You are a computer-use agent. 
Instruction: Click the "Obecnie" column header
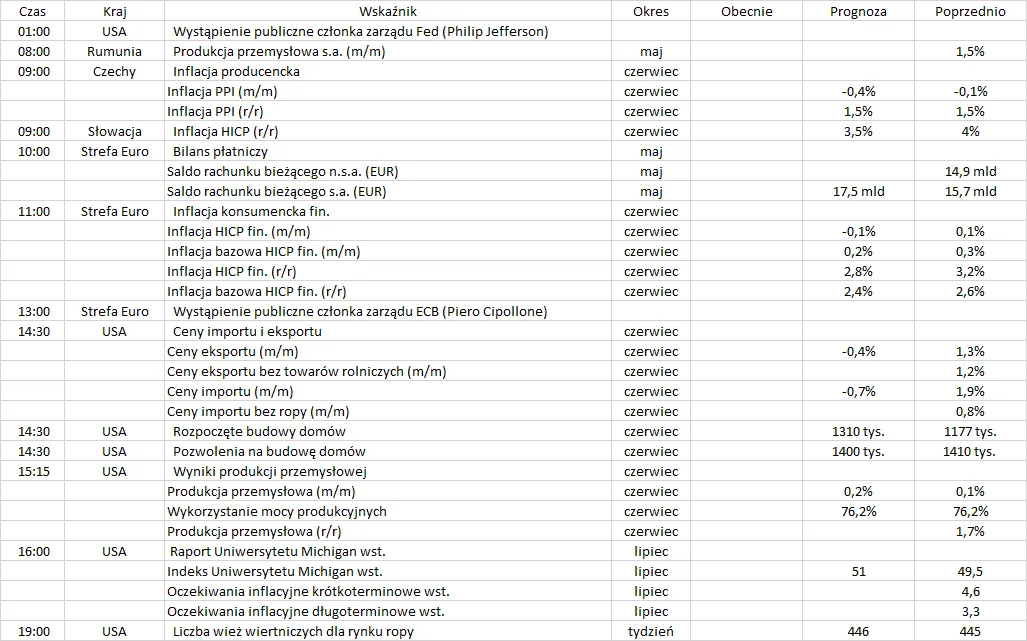tap(747, 11)
